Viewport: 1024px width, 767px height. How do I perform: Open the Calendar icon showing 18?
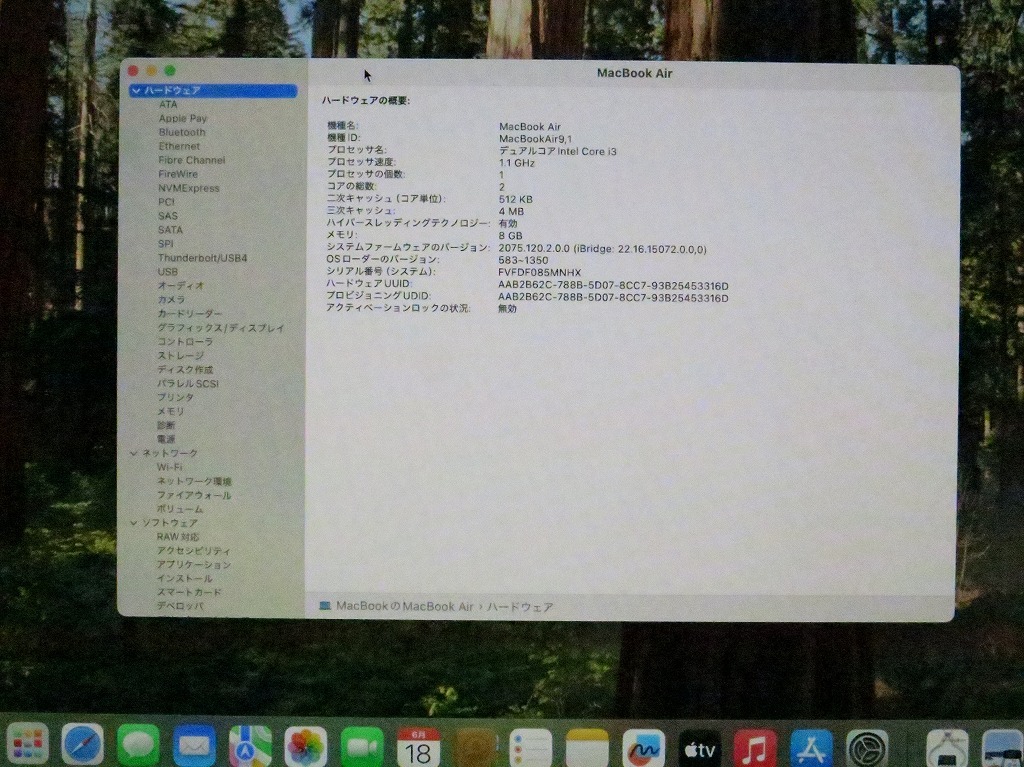[x=418, y=745]
